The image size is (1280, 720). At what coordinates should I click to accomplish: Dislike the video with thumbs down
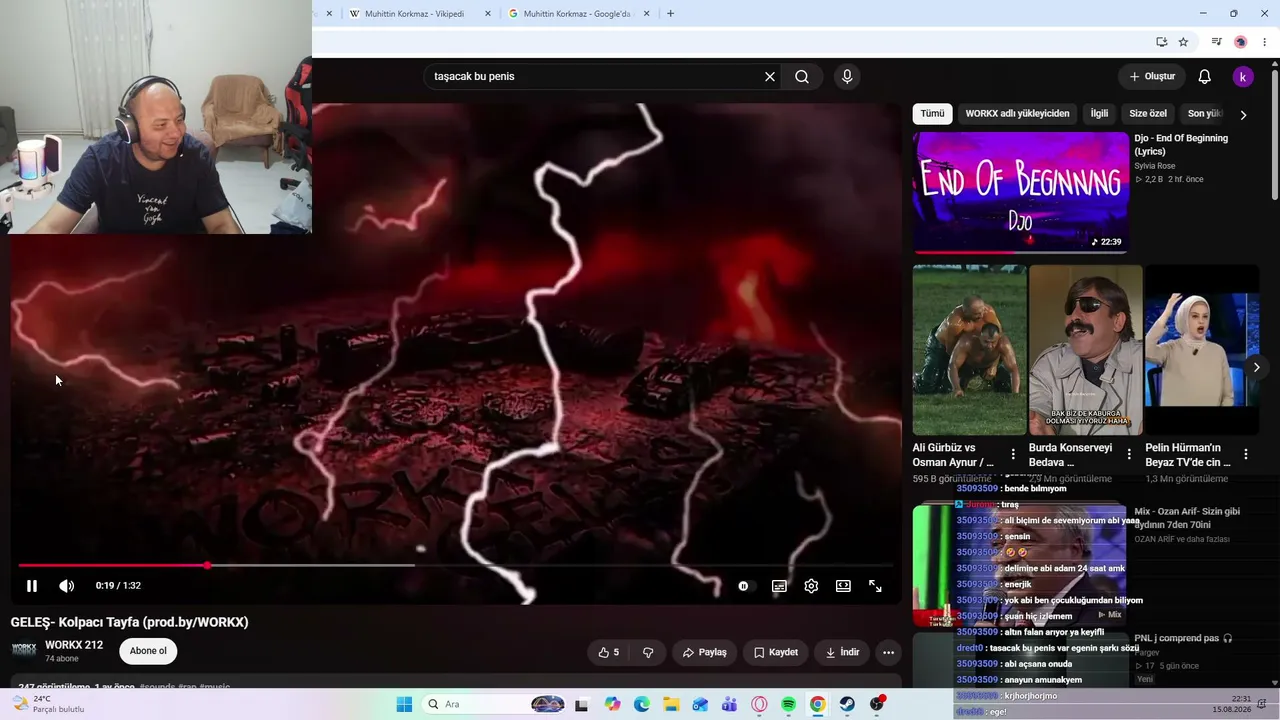pyautogui.click(x=648, y=652)
